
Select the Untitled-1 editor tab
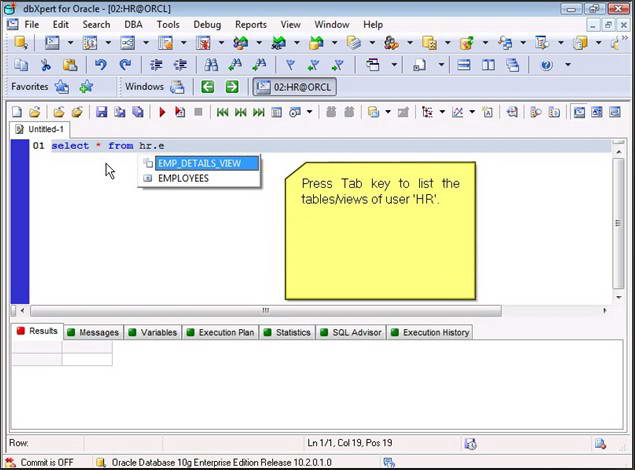[x=40, y=129]
